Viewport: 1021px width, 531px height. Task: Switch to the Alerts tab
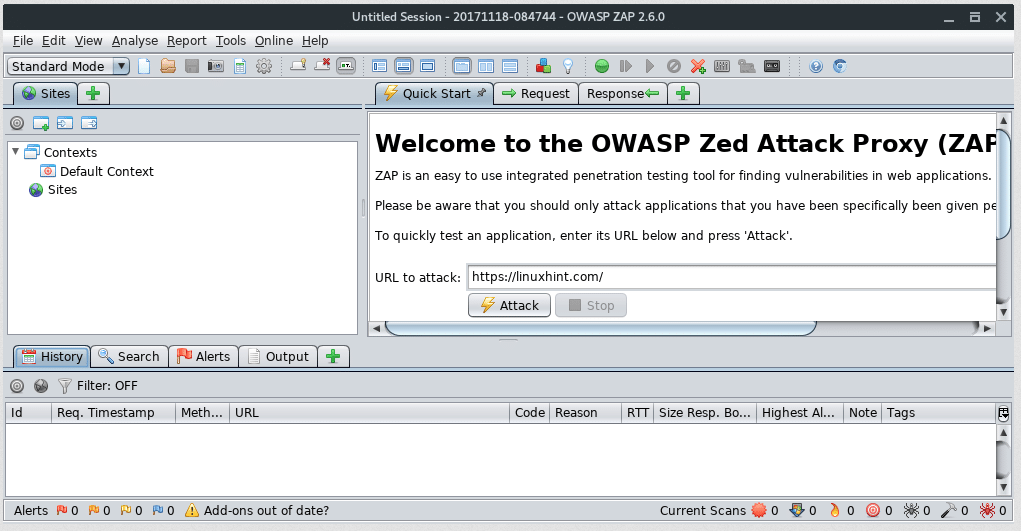tap(203, 356)
